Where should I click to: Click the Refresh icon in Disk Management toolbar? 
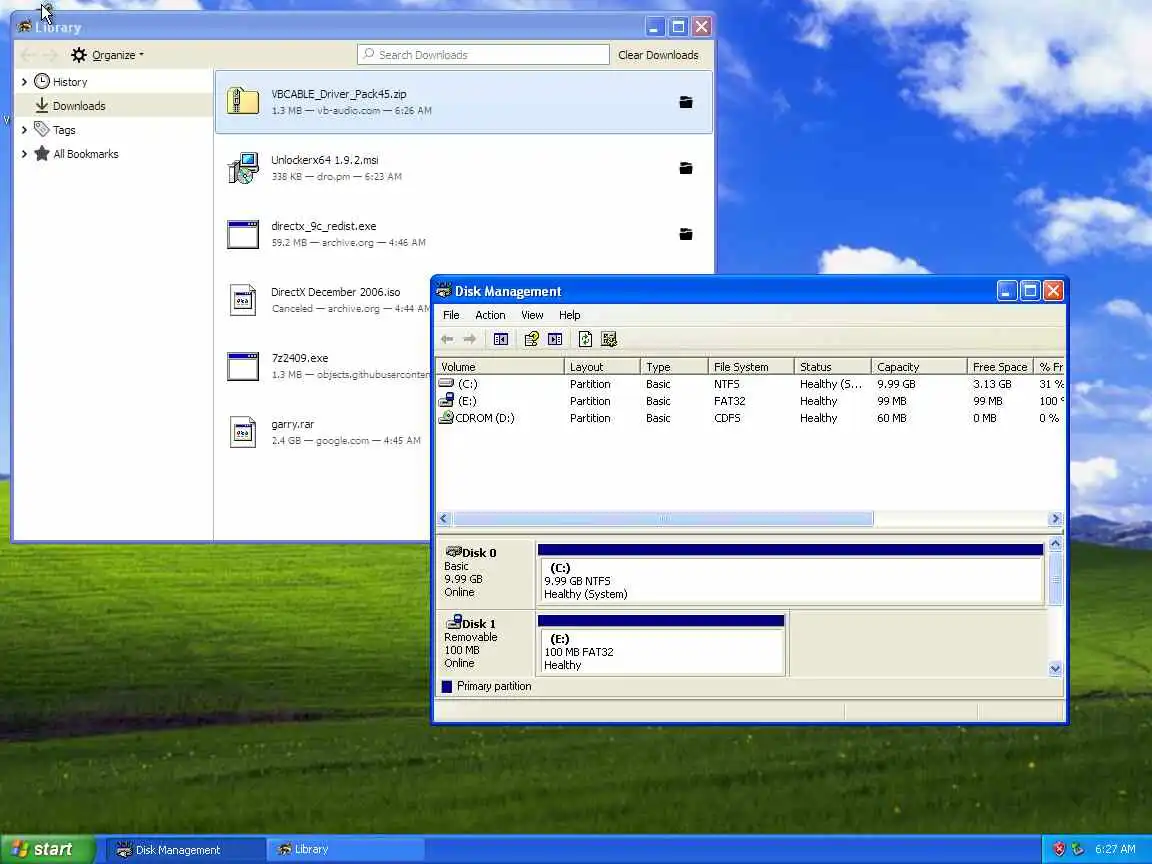[x=586, y=339]
